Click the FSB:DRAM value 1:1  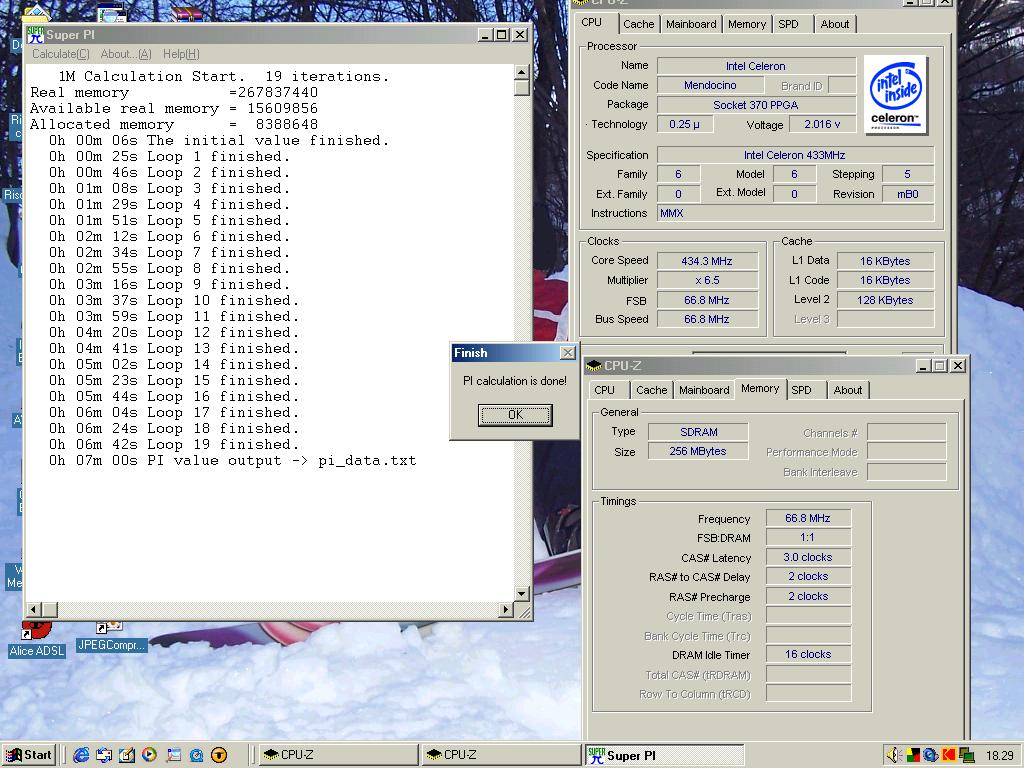(x=808, y=537)
